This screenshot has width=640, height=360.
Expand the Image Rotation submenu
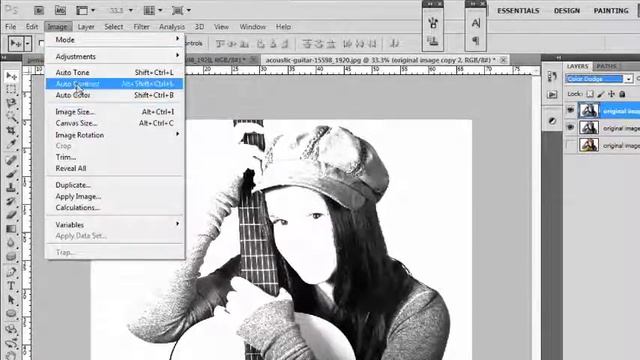click(115, 135)
